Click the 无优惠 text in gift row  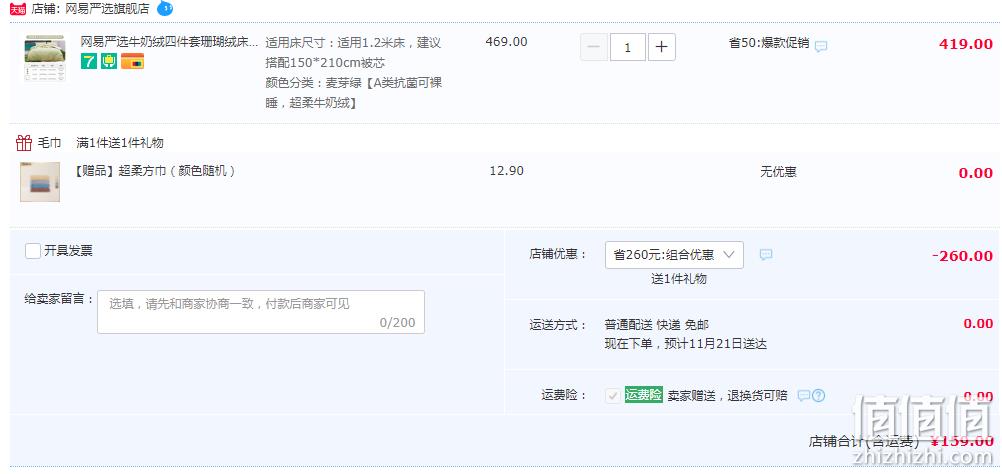[x=778, y=172]
